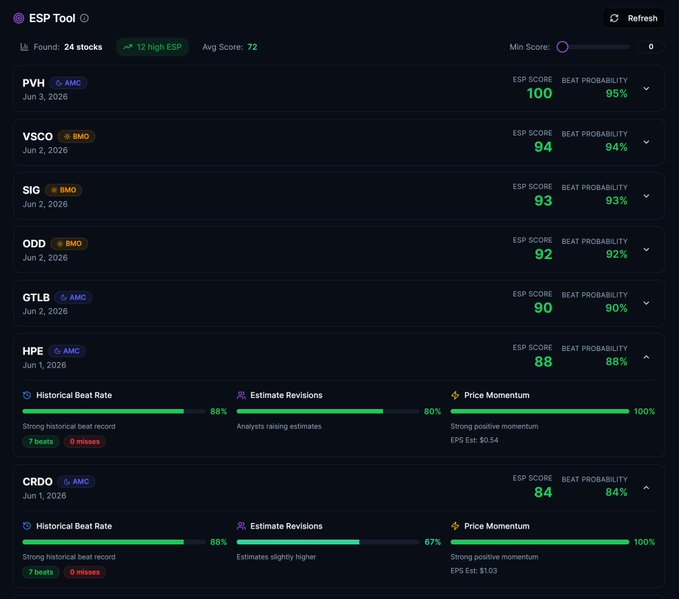Click the VSCO ticker symbol
This screenshot has width=679, height=599.
click(x=38, y=136)
